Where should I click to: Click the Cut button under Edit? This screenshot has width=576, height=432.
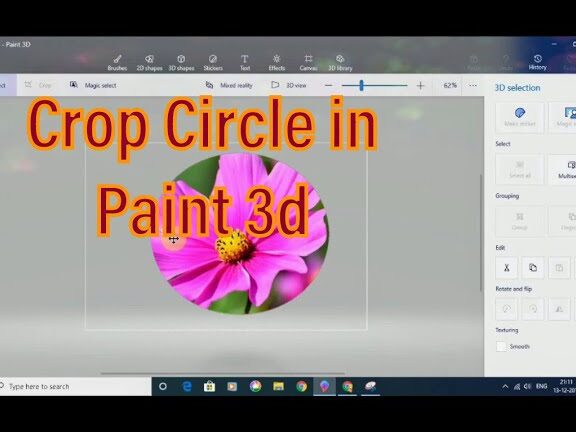coord(507,268)
